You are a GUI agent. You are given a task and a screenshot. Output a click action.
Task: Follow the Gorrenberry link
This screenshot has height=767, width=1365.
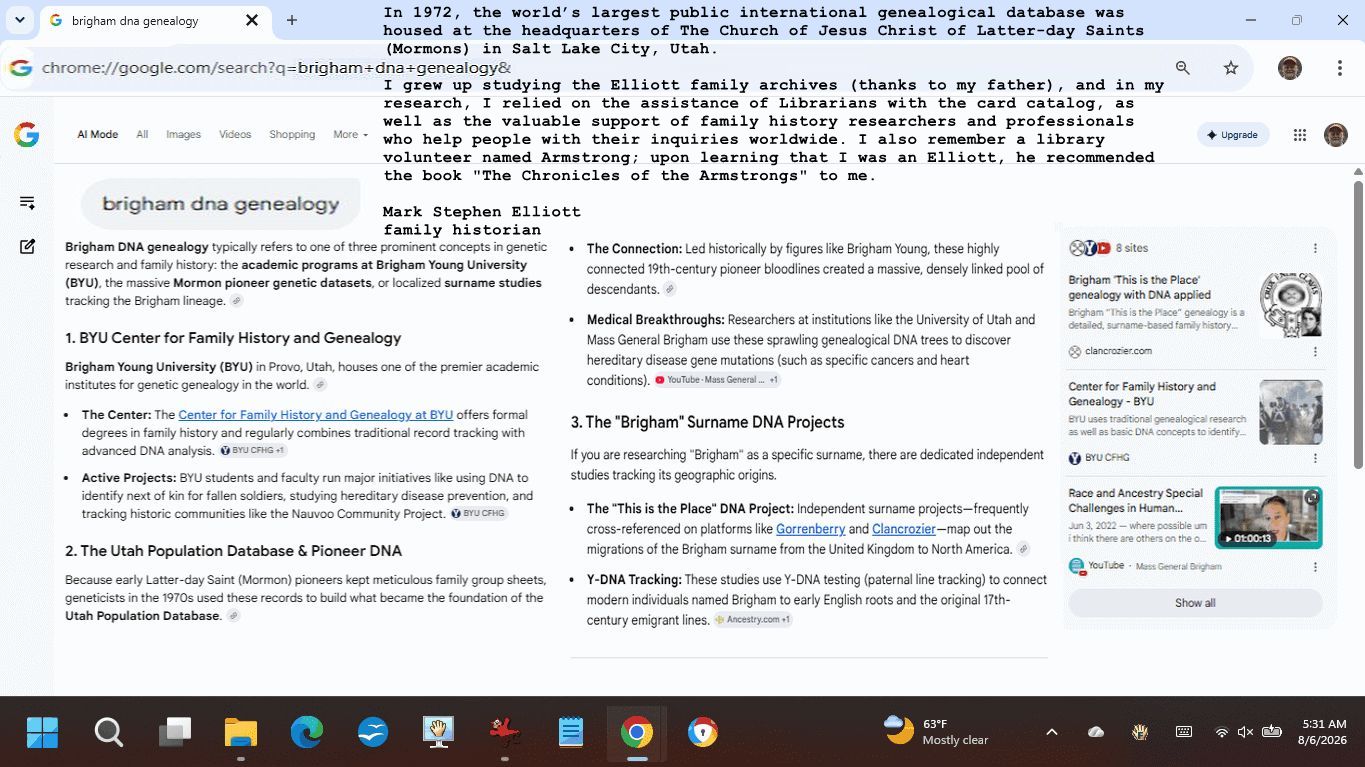click(x=810, y=529)
